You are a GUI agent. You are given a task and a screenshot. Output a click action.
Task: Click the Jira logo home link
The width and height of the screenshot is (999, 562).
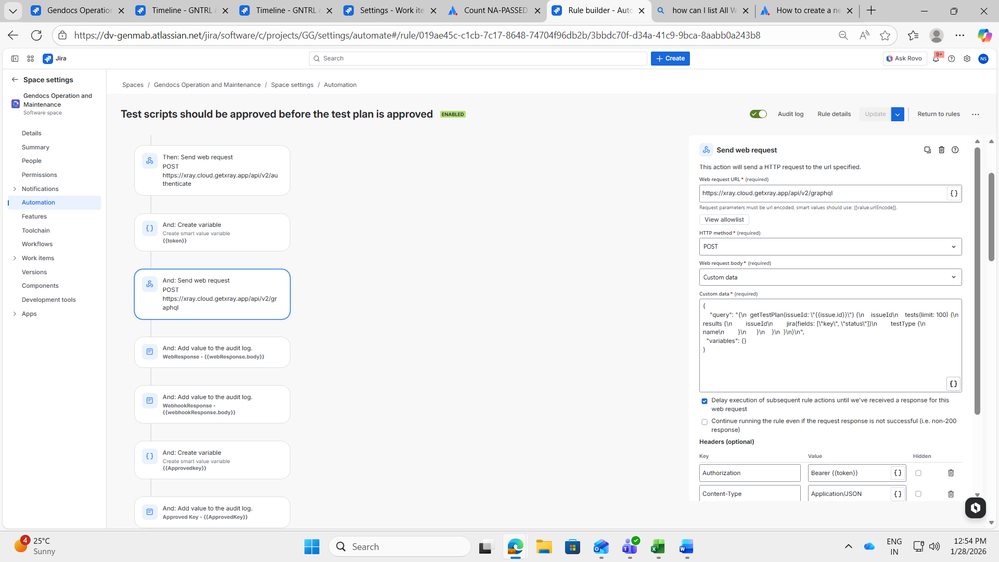[55, 58]
